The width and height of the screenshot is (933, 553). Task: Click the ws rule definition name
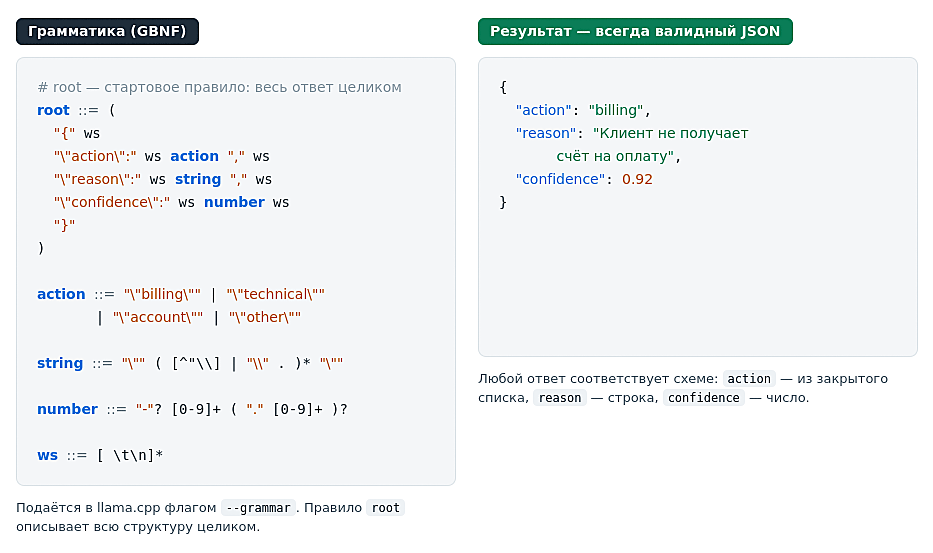[48, 455]
